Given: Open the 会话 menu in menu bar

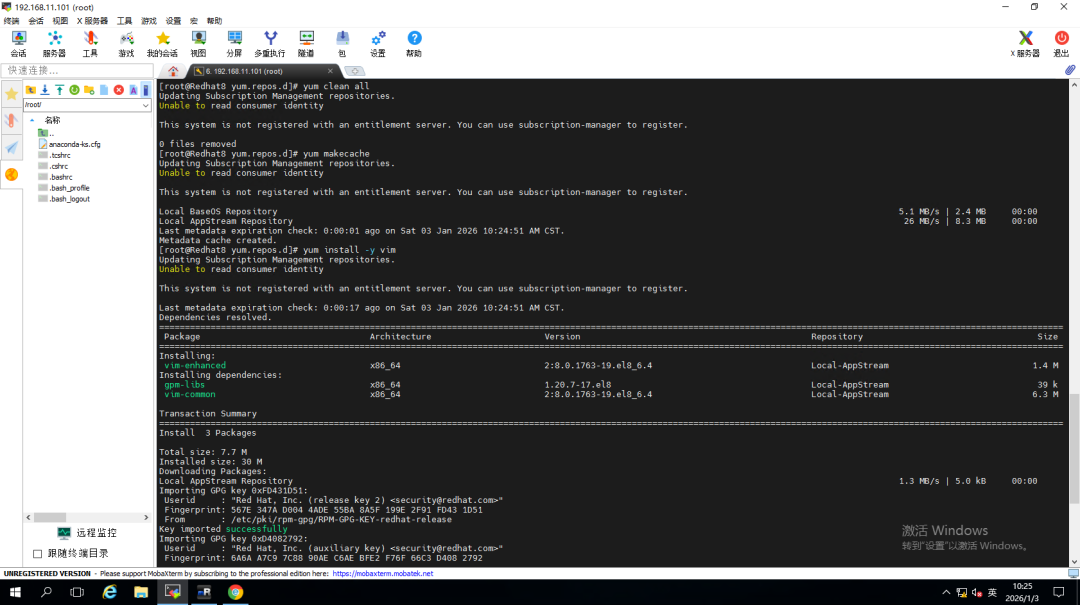Looking at the screenshot, I should pyautogui.click(x=36, y=21).
